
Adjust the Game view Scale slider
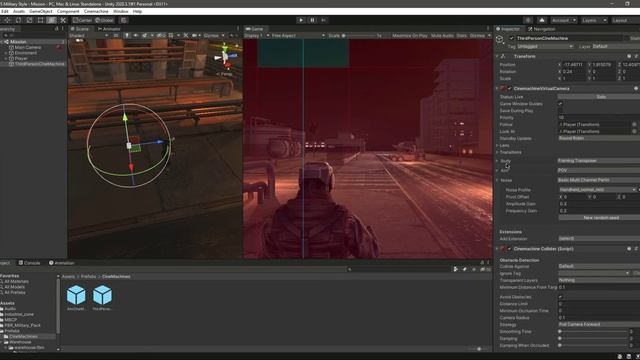coord(360,36)
